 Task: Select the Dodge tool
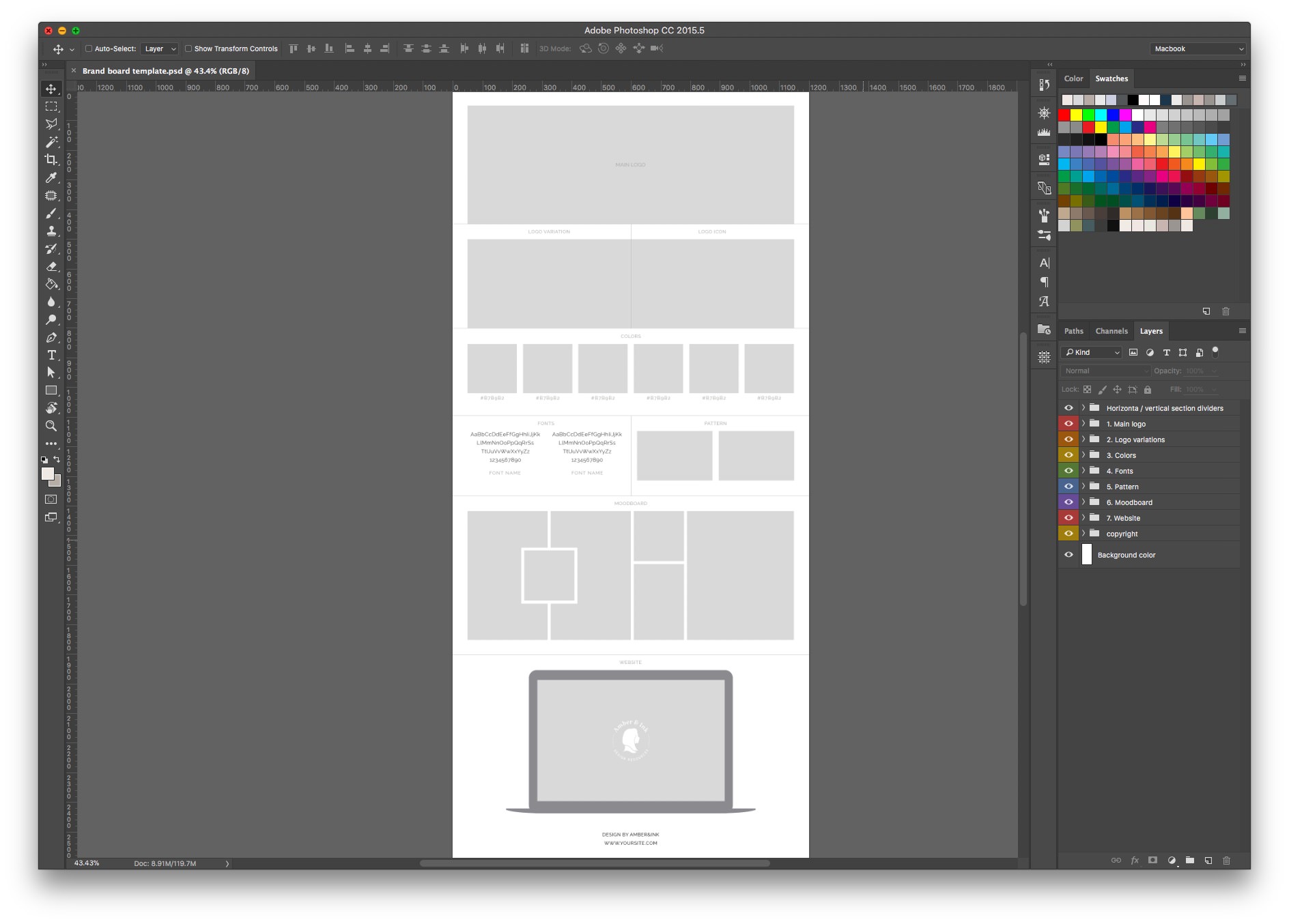pos(51,320)
